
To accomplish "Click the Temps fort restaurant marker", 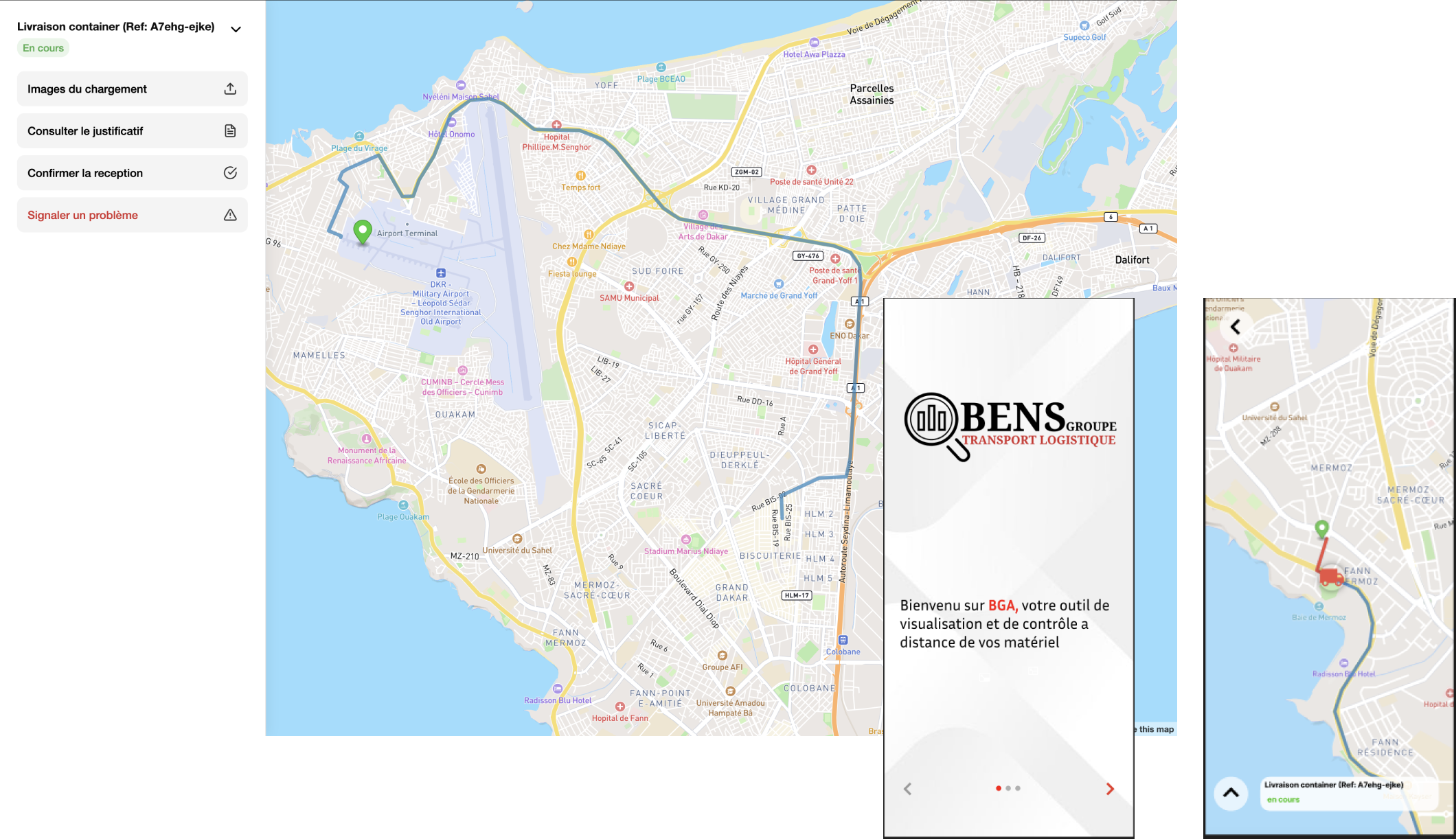I will [x=580, y=176].
